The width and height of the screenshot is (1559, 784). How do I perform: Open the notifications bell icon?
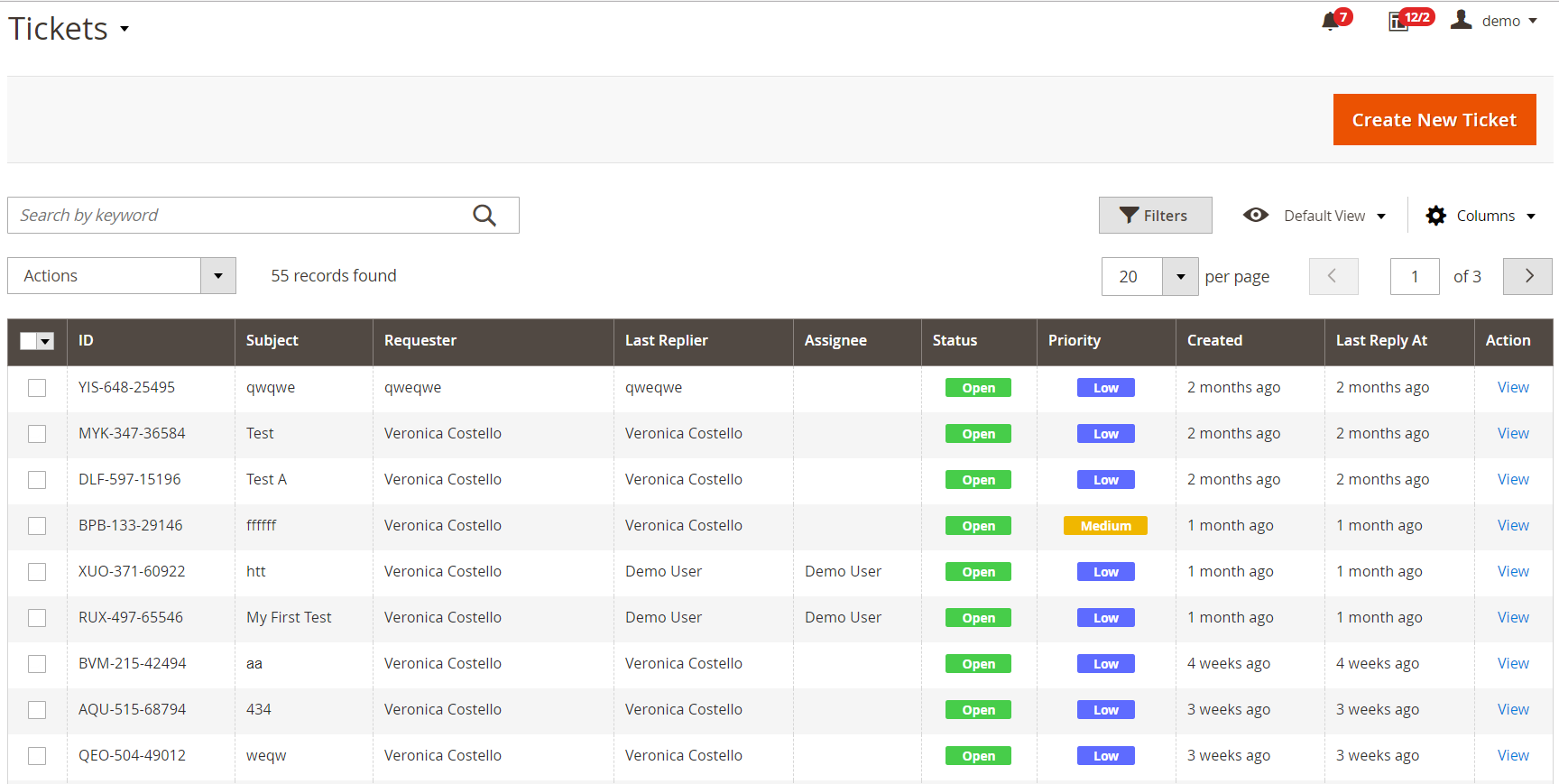coord(1330,22)
